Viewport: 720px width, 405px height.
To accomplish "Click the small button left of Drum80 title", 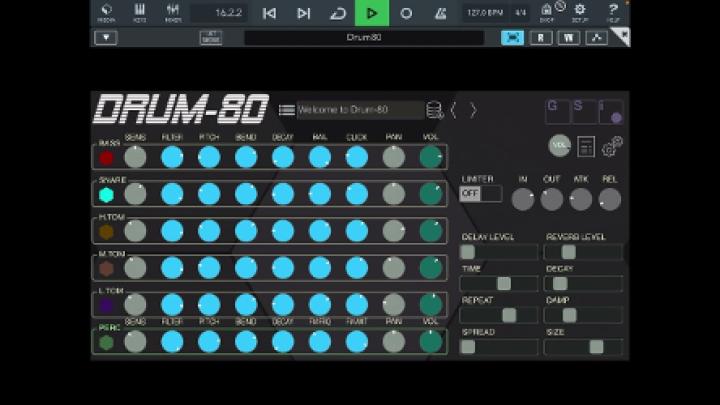I will 211,38.
